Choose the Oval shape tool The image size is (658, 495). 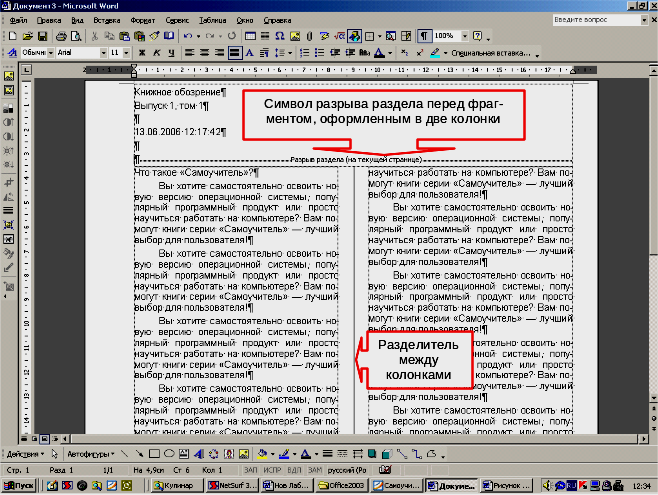tap(169, 453)
